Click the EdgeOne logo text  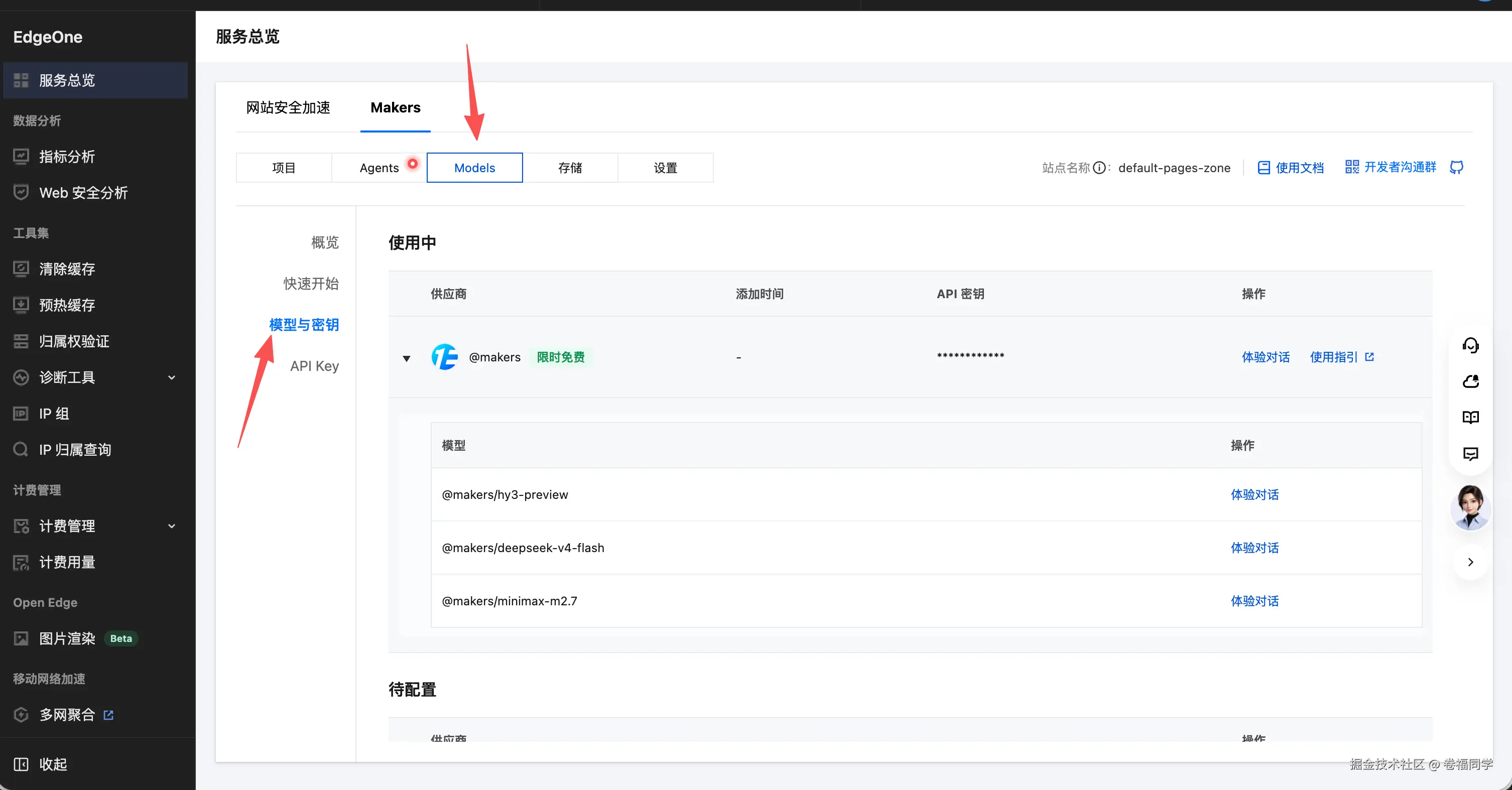(48, 37)
